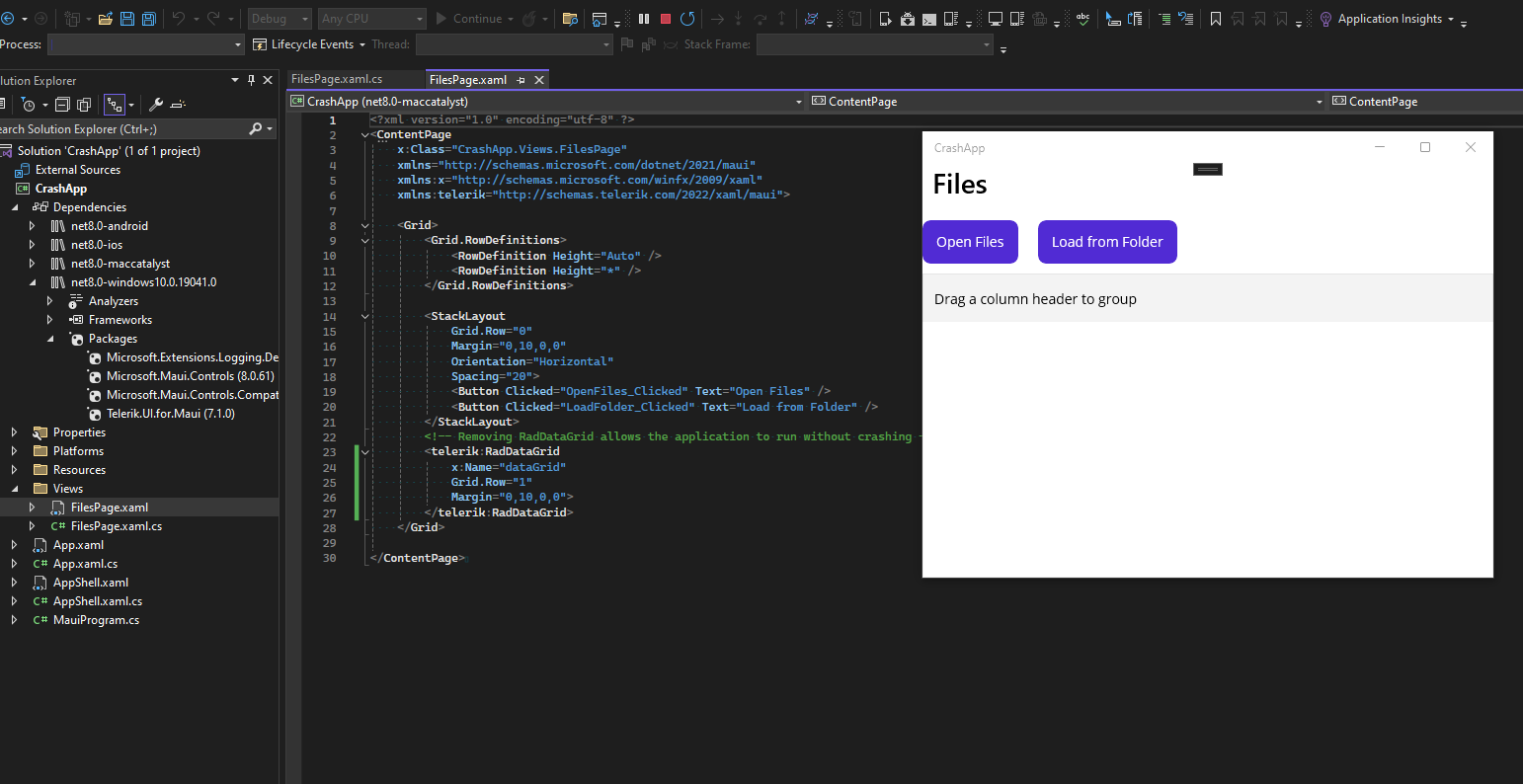Toggle the spell checker abc icon
The image size is (1523, 784).
click(x=1083, y=19)
